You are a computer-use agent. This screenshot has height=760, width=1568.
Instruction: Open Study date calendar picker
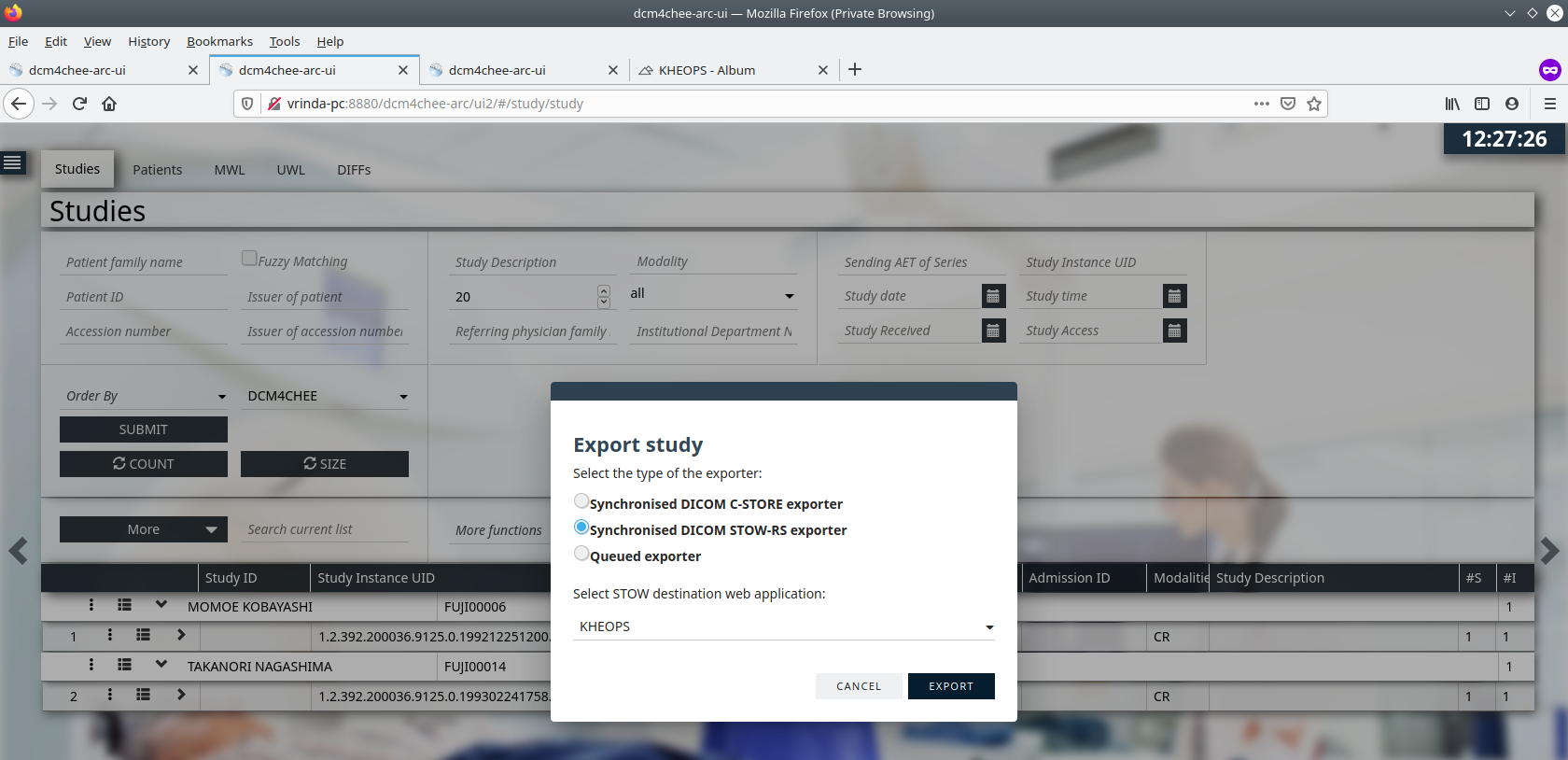pyautogui.click(x=994, y=296)
